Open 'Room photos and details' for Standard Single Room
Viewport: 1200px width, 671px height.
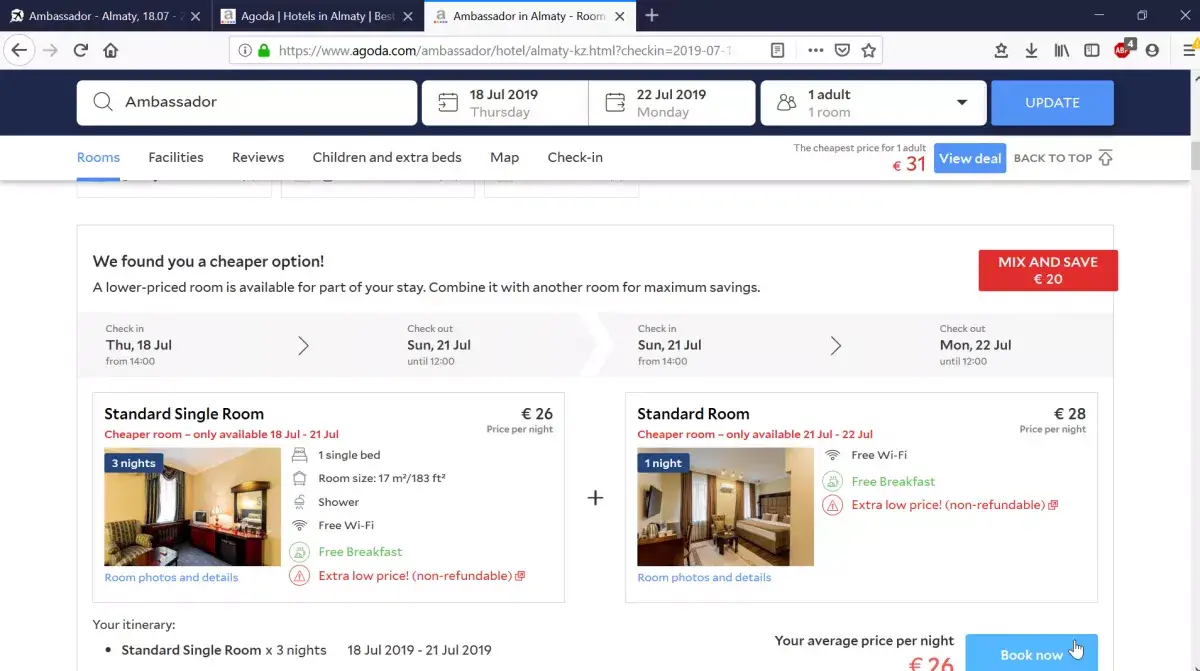click(x=171, y=577)
